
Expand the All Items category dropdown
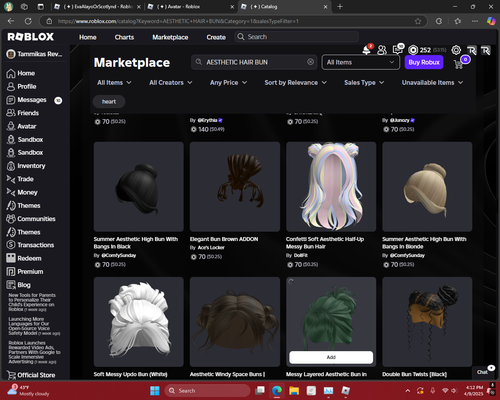pyautogui.click(x=114, y=82)
